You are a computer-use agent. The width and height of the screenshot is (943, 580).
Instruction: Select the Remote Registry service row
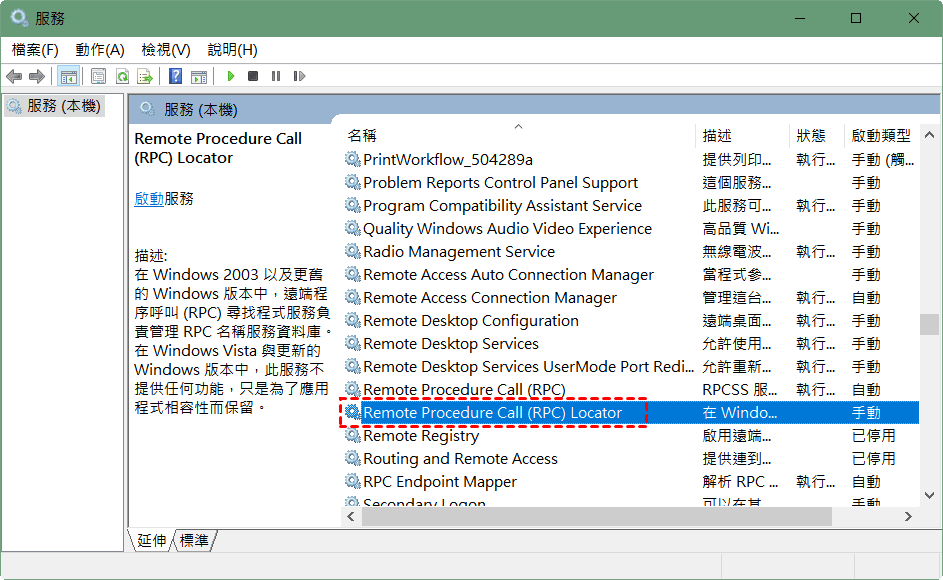tap(420, 436)
